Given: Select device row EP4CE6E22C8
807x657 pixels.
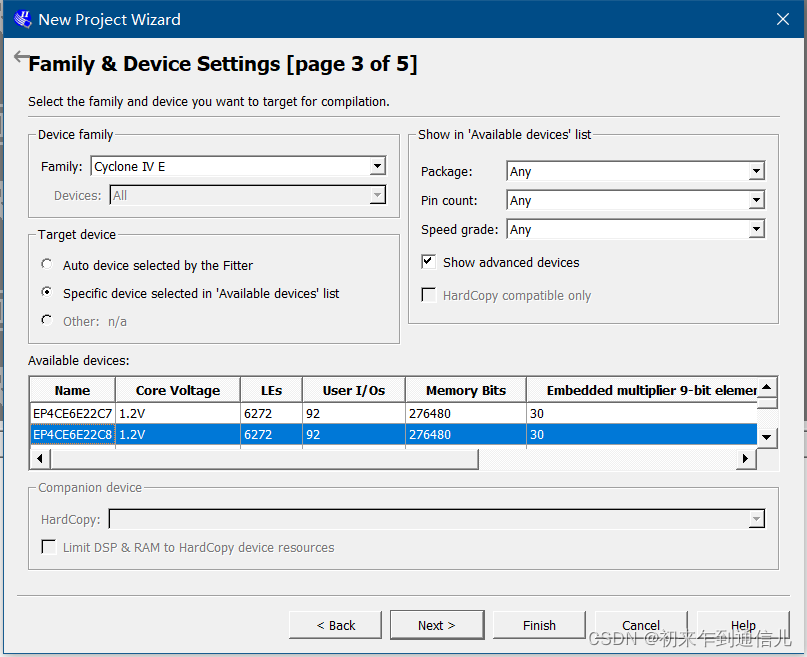Looking at the screenshot, I should tap(394, 435).
